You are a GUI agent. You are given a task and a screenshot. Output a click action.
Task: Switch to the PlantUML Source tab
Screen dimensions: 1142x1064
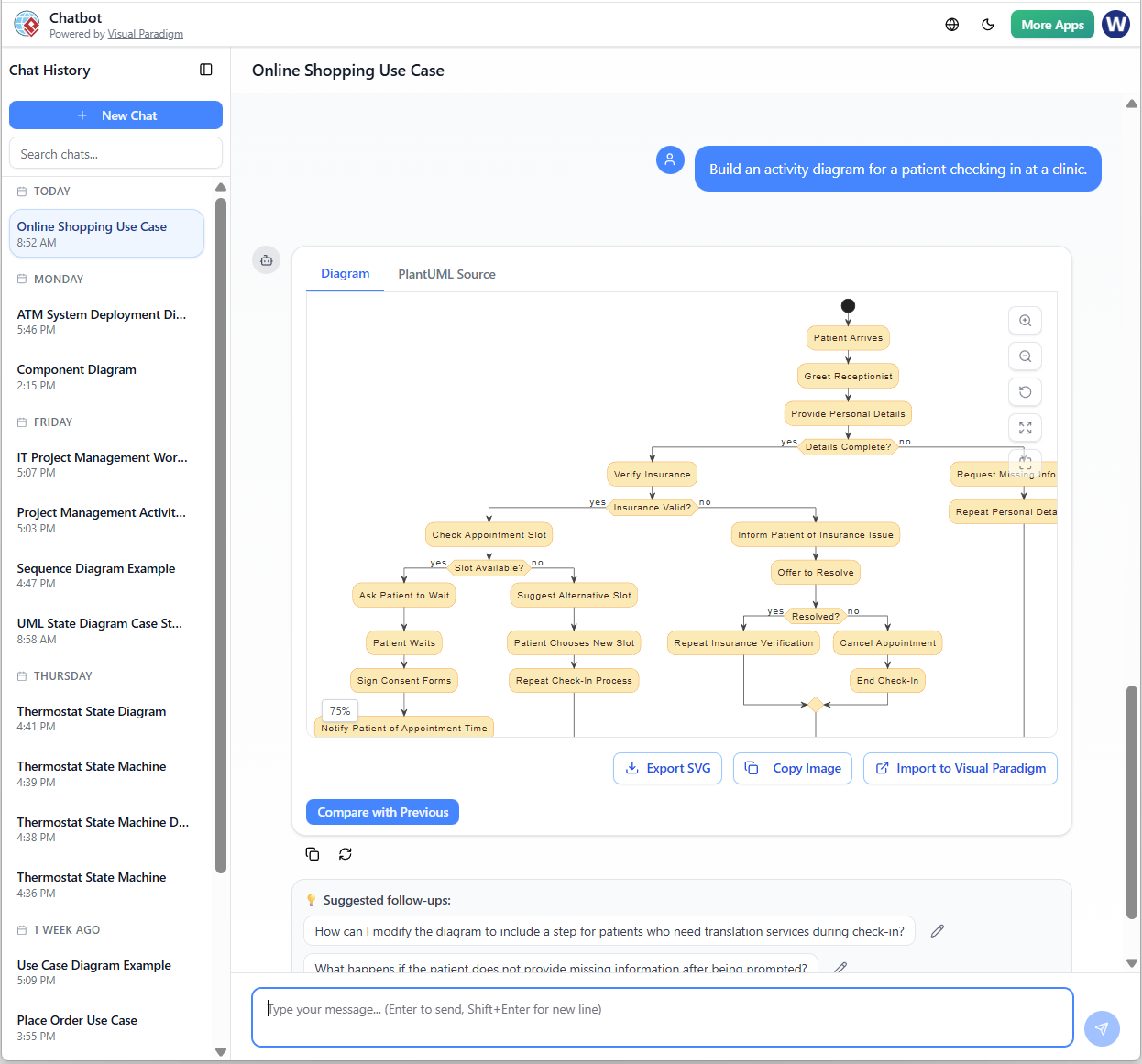[x=446, y=274]
